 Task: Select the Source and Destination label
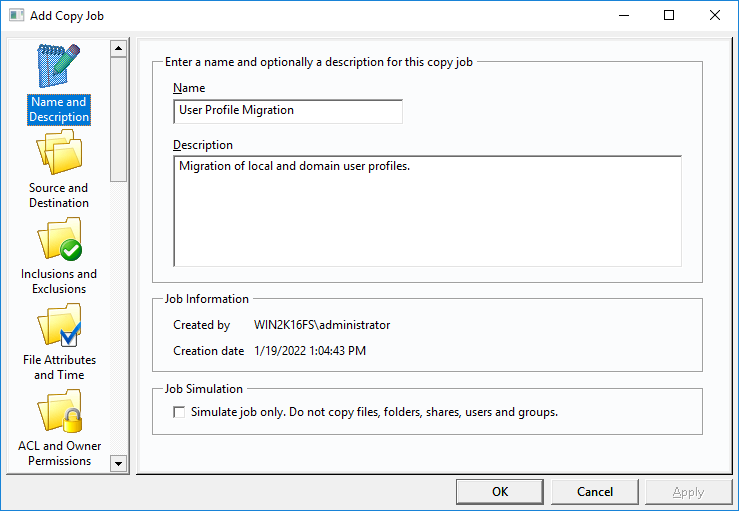[x=59, y=195]
